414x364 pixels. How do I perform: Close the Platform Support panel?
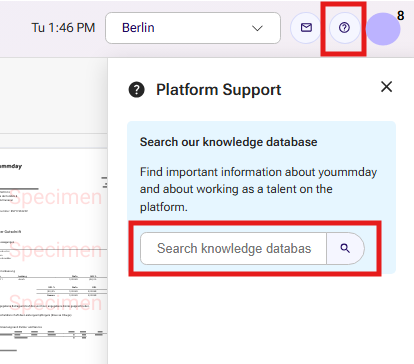386,87
